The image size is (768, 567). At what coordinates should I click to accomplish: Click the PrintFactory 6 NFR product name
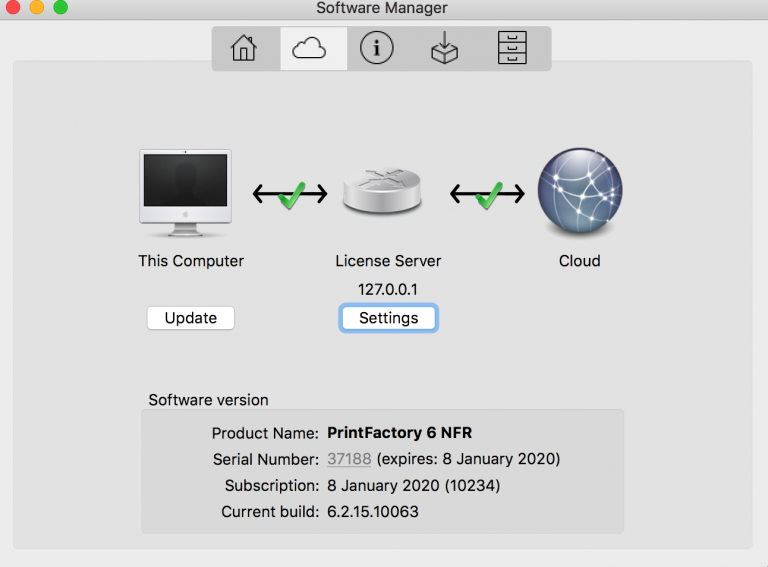pyautogui.click(x=400, y=433)
